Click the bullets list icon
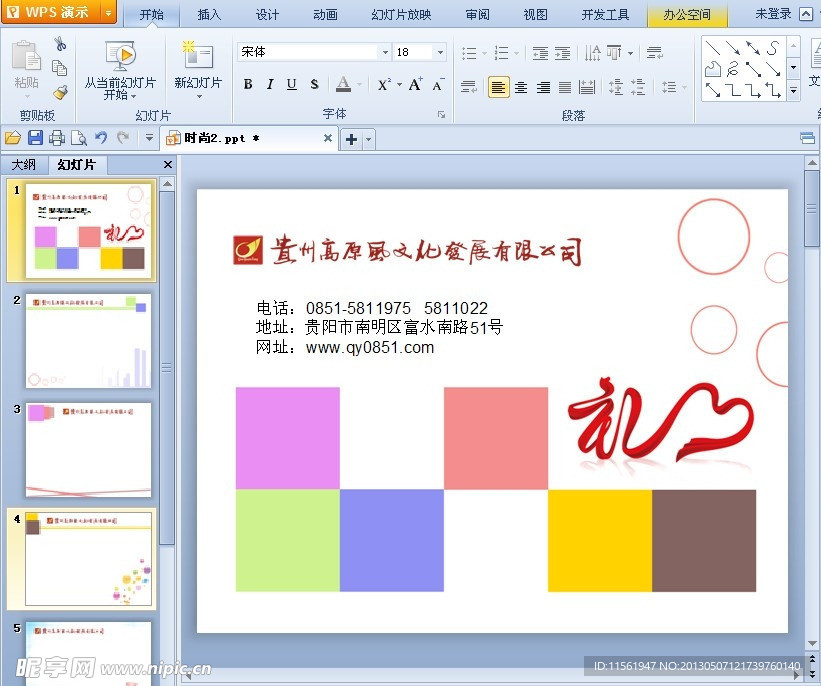 tap(469, 53)
